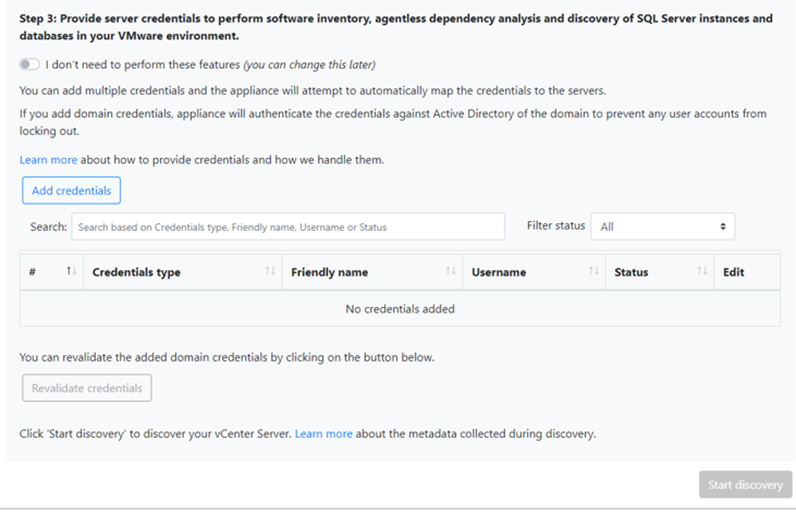Click the # column header label
This screenshot has width=796, height=527.
click(33, 272)
